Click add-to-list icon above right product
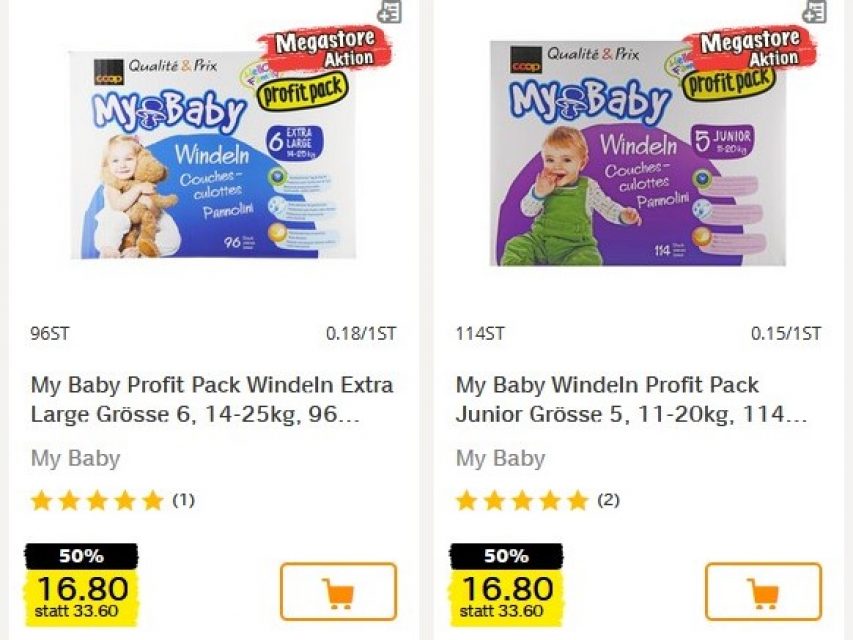This screenshot has height=640, width=853. coord(814,11)
